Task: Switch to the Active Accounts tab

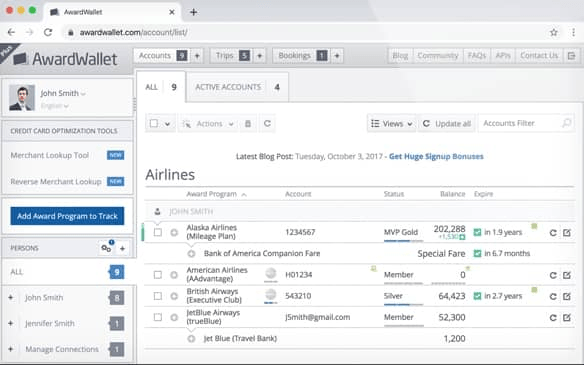Action: pyautogui.click(x=237, y=87)
